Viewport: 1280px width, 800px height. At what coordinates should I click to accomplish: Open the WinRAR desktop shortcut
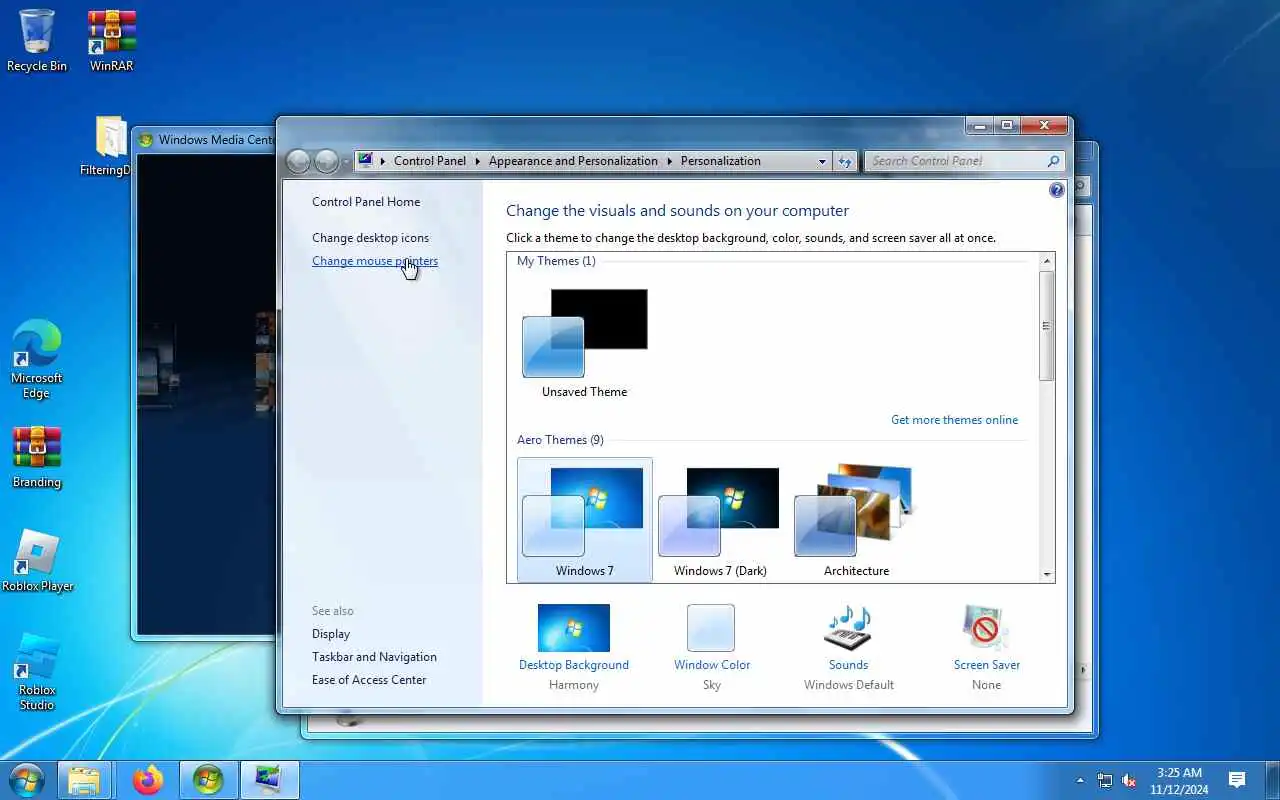(111, 40)
